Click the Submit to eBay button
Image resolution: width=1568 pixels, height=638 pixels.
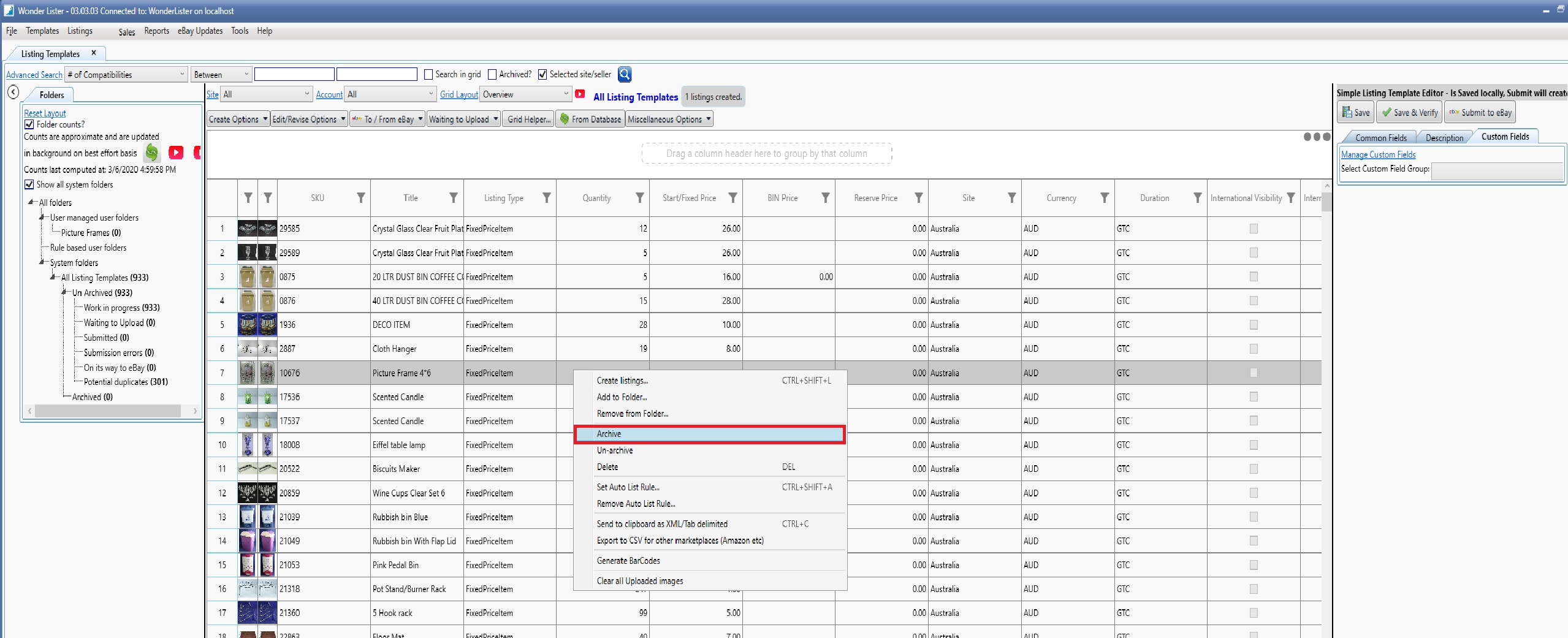(x=1480, y=112)
